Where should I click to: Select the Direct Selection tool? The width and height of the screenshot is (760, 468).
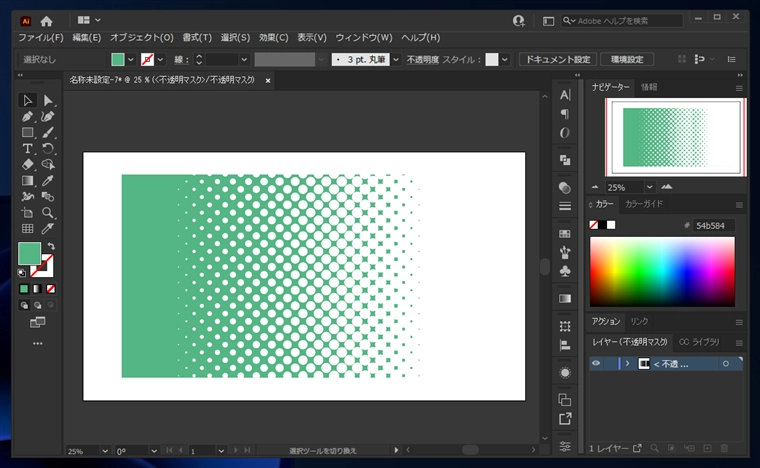click(x=48, y=100)
